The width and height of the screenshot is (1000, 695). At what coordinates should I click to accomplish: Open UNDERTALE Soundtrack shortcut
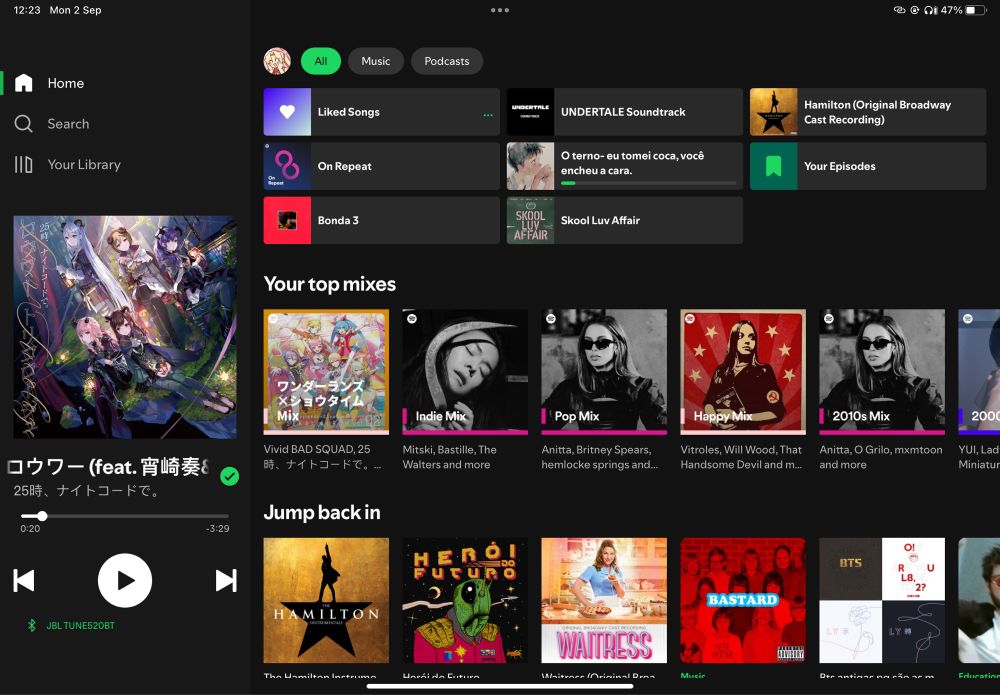[x=624, y=112]
